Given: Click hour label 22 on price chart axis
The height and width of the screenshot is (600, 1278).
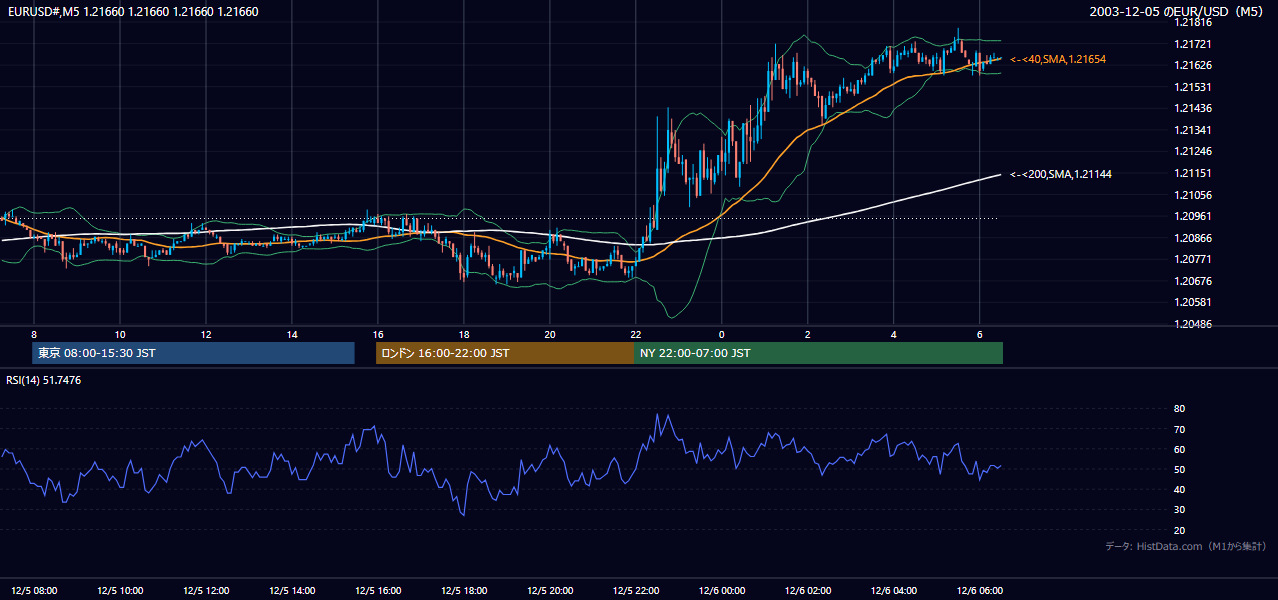Looking at the screenshot, I should click(636, 334).
